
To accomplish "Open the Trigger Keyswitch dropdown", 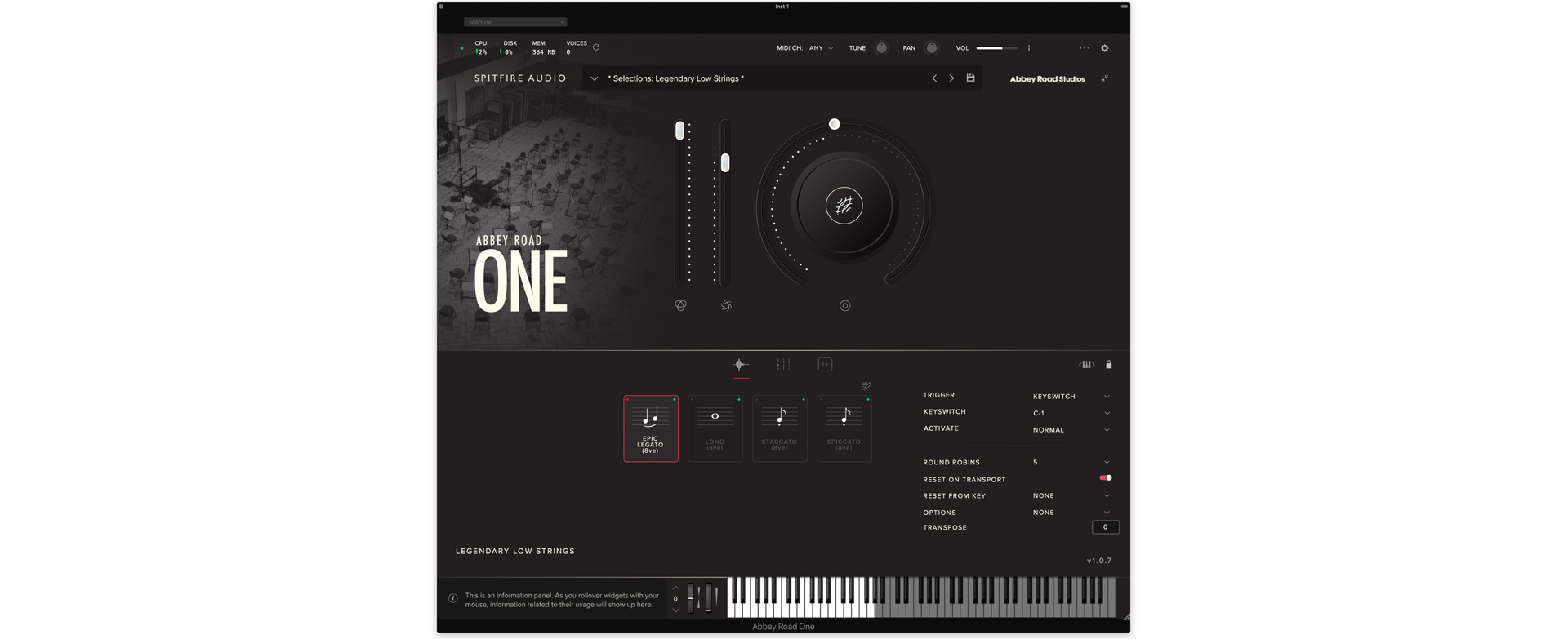I will coord(1071,397).
